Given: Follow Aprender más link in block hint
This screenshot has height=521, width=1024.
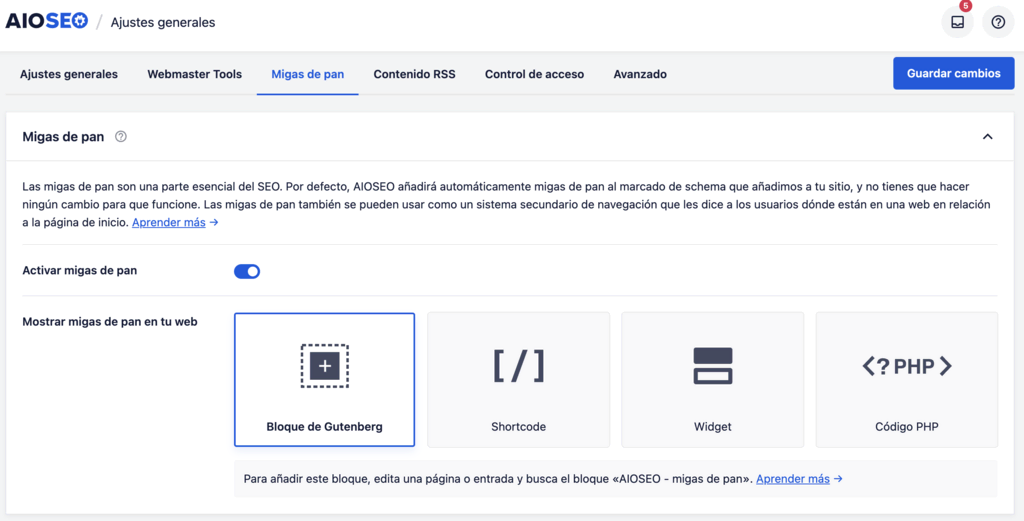Looking at the screenshot, I should [x=798, y=479].
